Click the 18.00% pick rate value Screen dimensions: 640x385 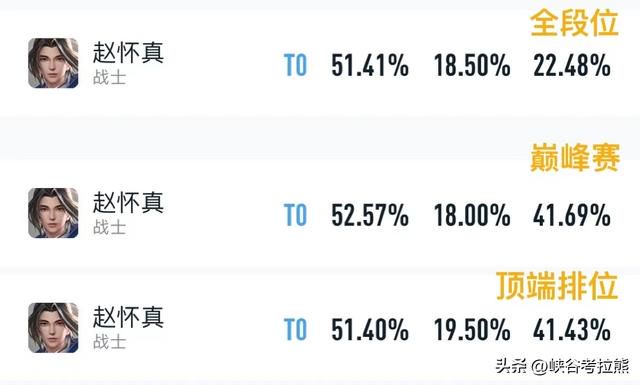472,215
